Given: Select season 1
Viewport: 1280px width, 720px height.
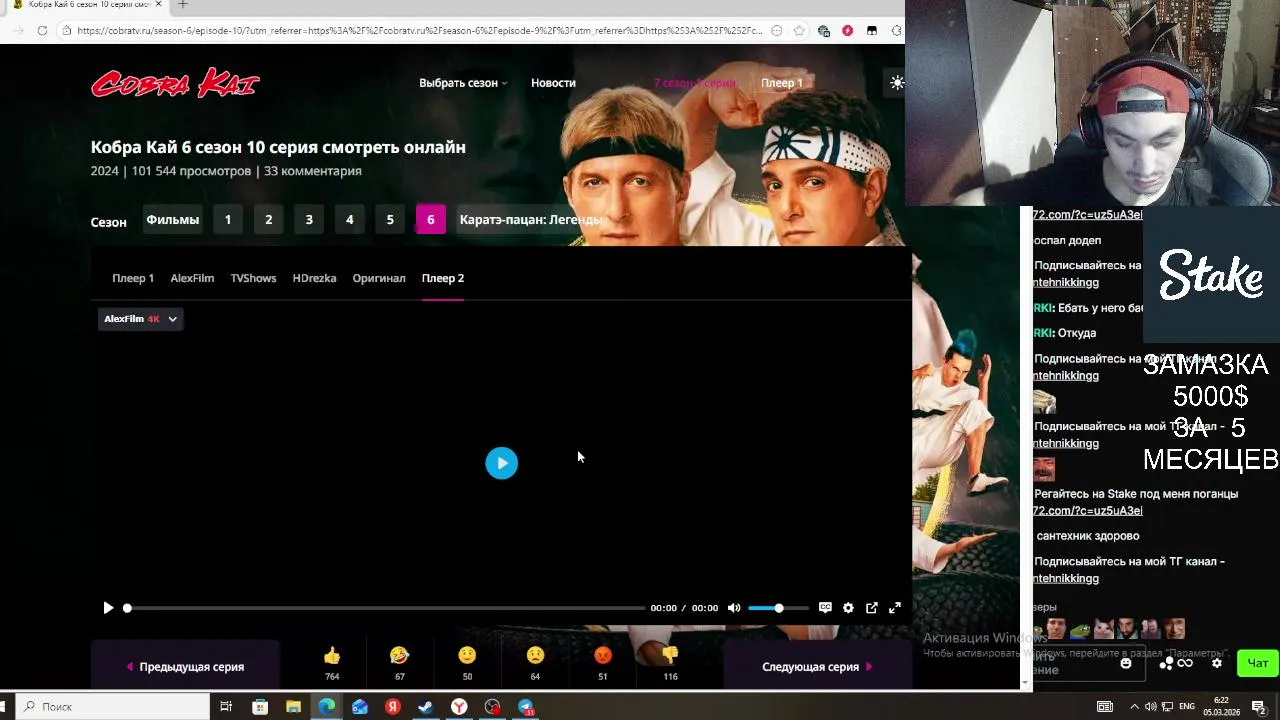Looking at the screenshot, I should point(228,220).
